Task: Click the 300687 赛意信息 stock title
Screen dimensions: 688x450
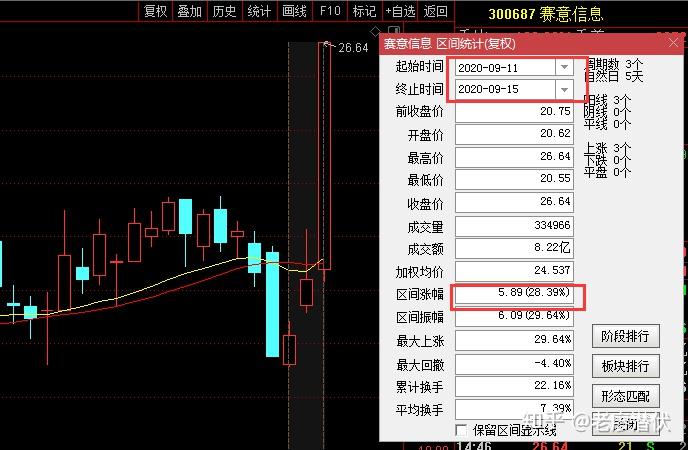Action: 545,14
